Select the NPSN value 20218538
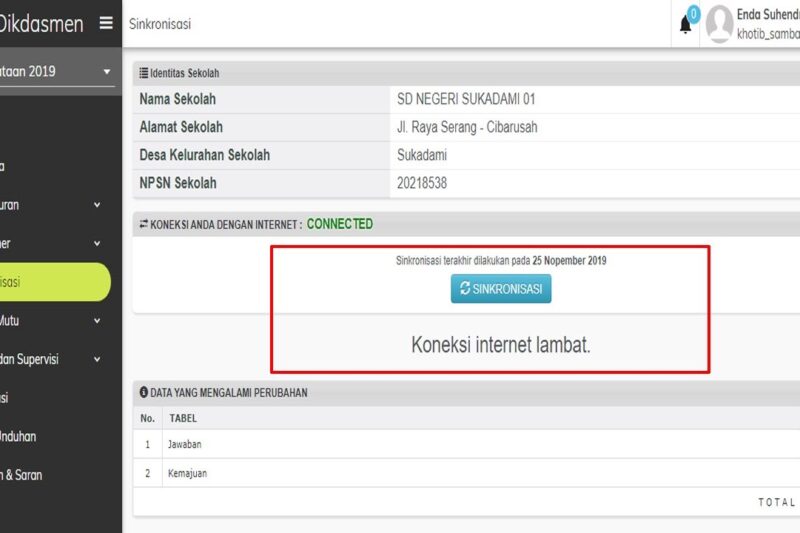800x533 pixels. click(x=422, y=183)
